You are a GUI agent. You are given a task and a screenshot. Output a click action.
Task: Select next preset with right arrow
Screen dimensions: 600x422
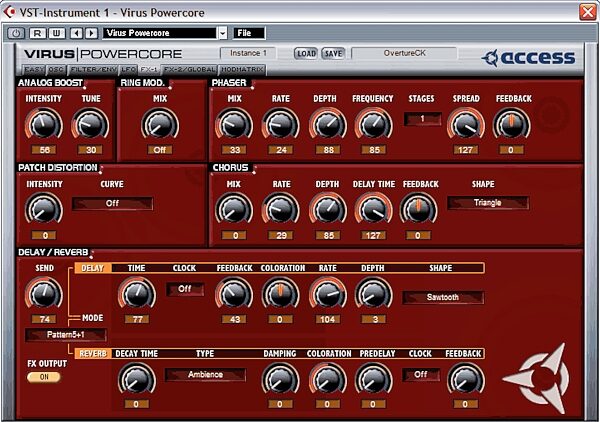click(91, 33)
